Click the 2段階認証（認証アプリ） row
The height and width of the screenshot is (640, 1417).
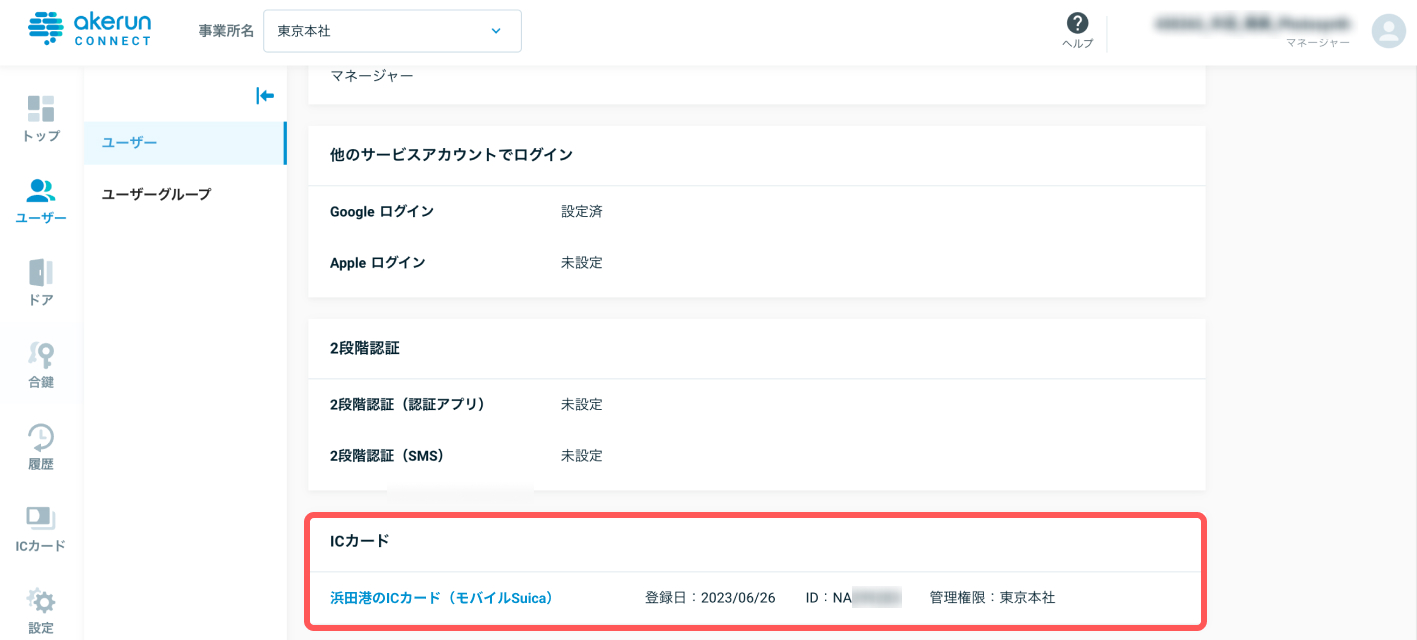(756, 405)
